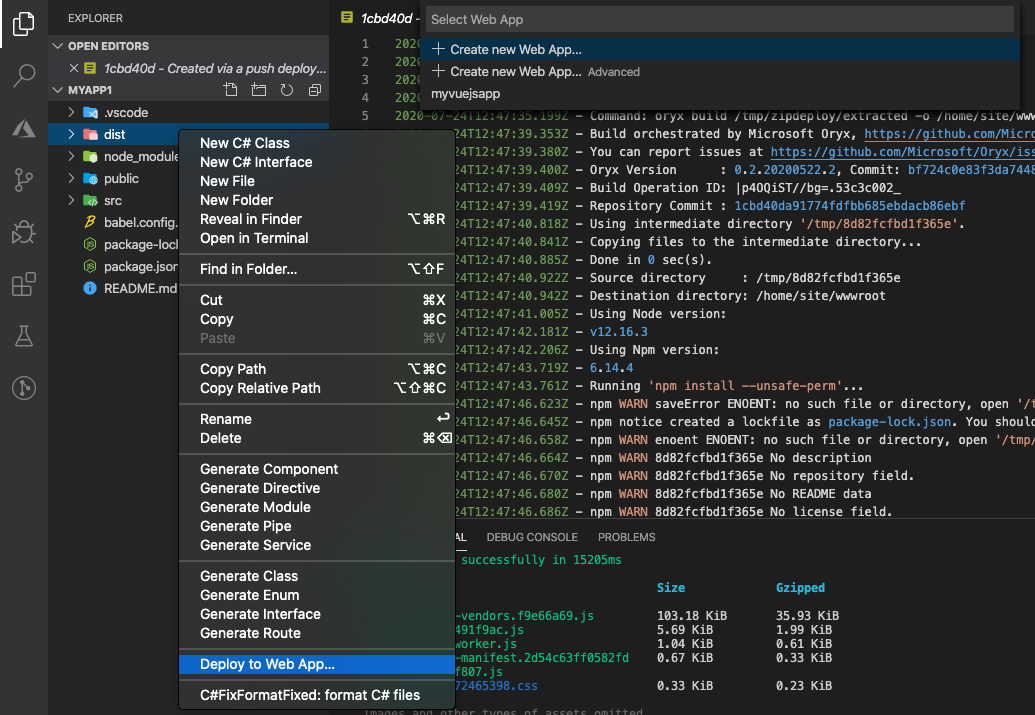Select the 1cbd40d editor tab

(380, 18)
